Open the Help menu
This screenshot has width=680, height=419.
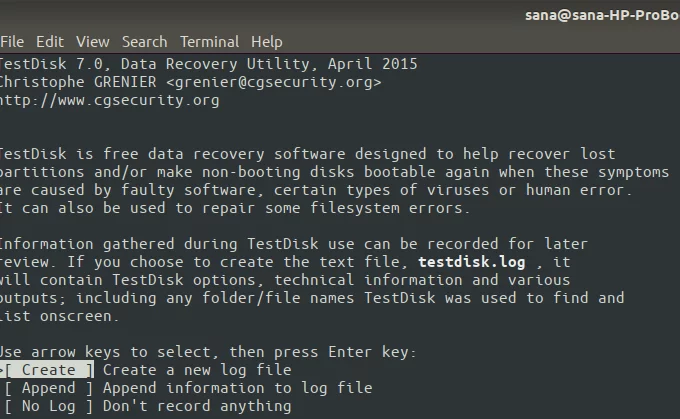click(x=267, y=42)
